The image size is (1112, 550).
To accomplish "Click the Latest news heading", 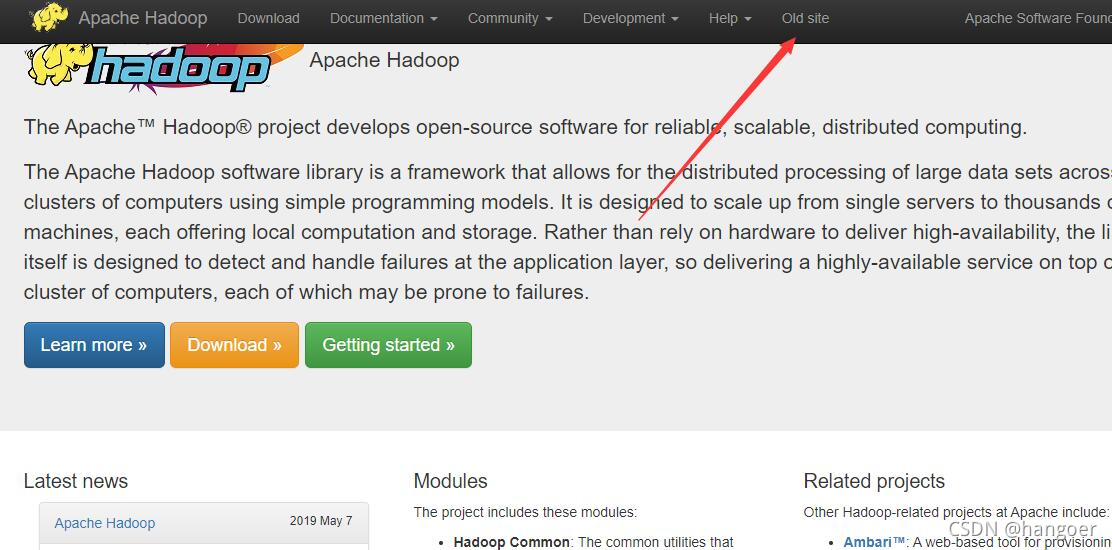I will [x=76, y=481].
